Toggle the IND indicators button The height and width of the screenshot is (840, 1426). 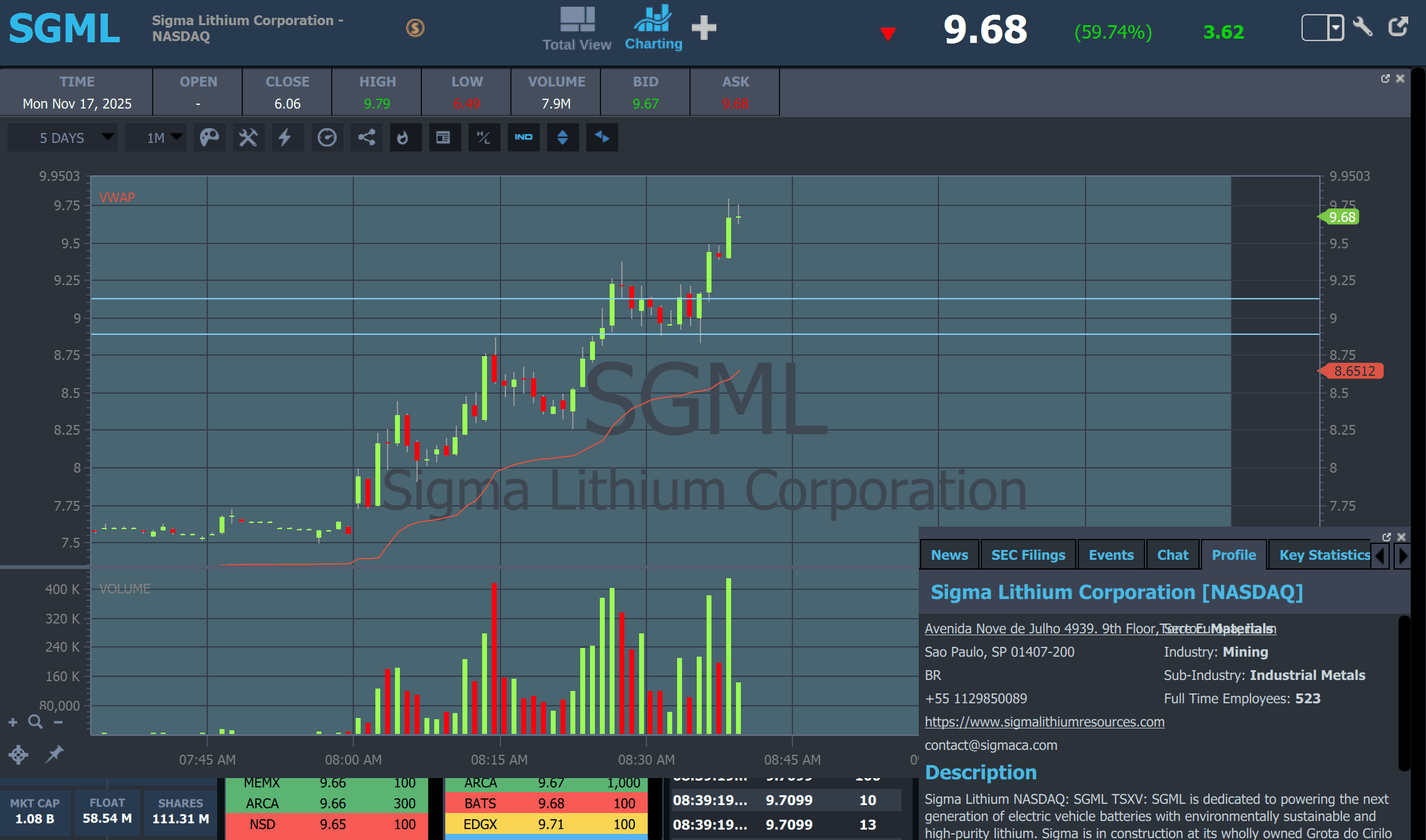coord(523,137)
